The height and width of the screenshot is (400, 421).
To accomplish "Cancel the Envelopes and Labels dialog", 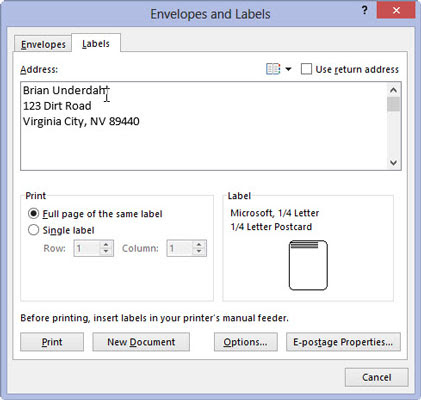I will click(x=377, y=377).
